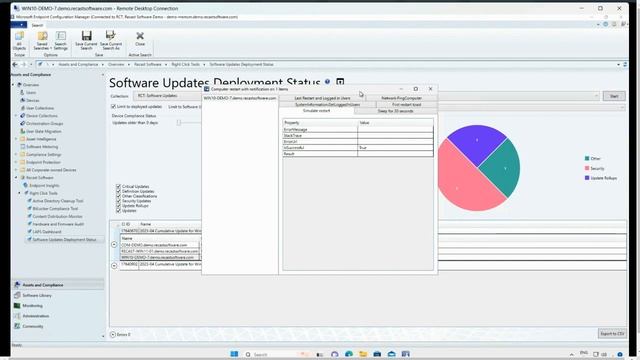Open Content Distribution Monitor
Viewport: 640px width, 360px height.
(57, 216)
